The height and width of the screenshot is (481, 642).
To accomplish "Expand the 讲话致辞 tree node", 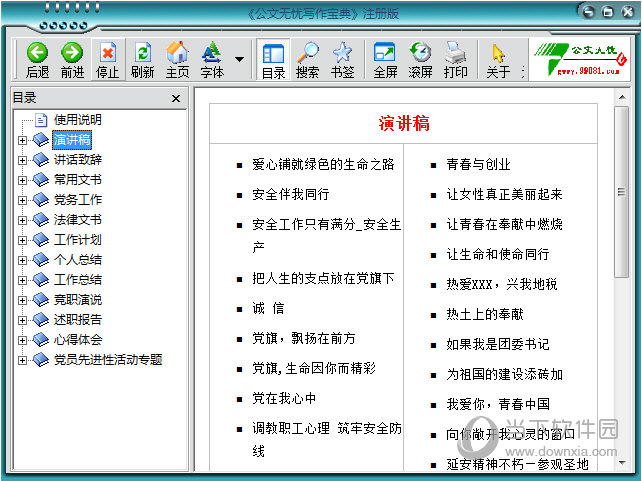I will [x=23, y=160].
